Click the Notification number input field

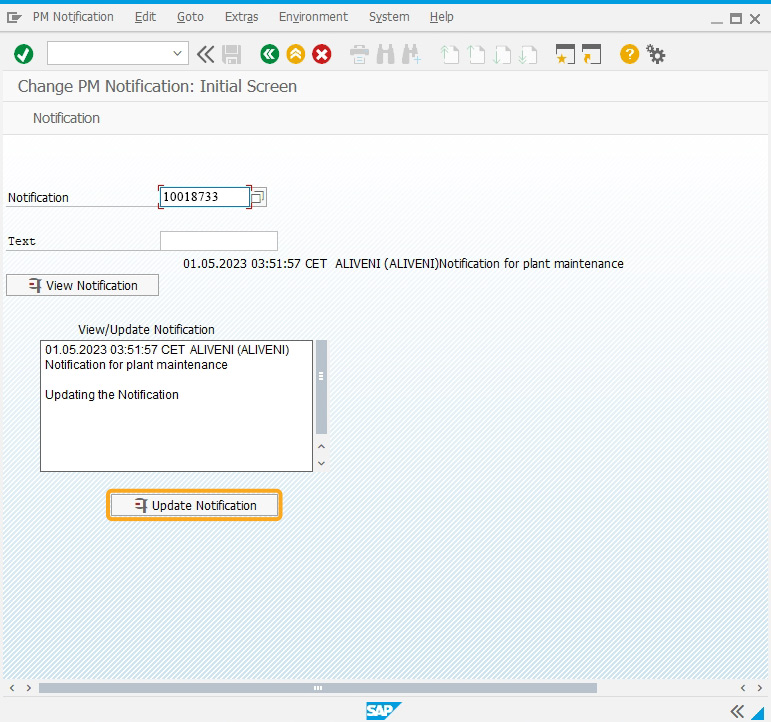coord(205,197)
